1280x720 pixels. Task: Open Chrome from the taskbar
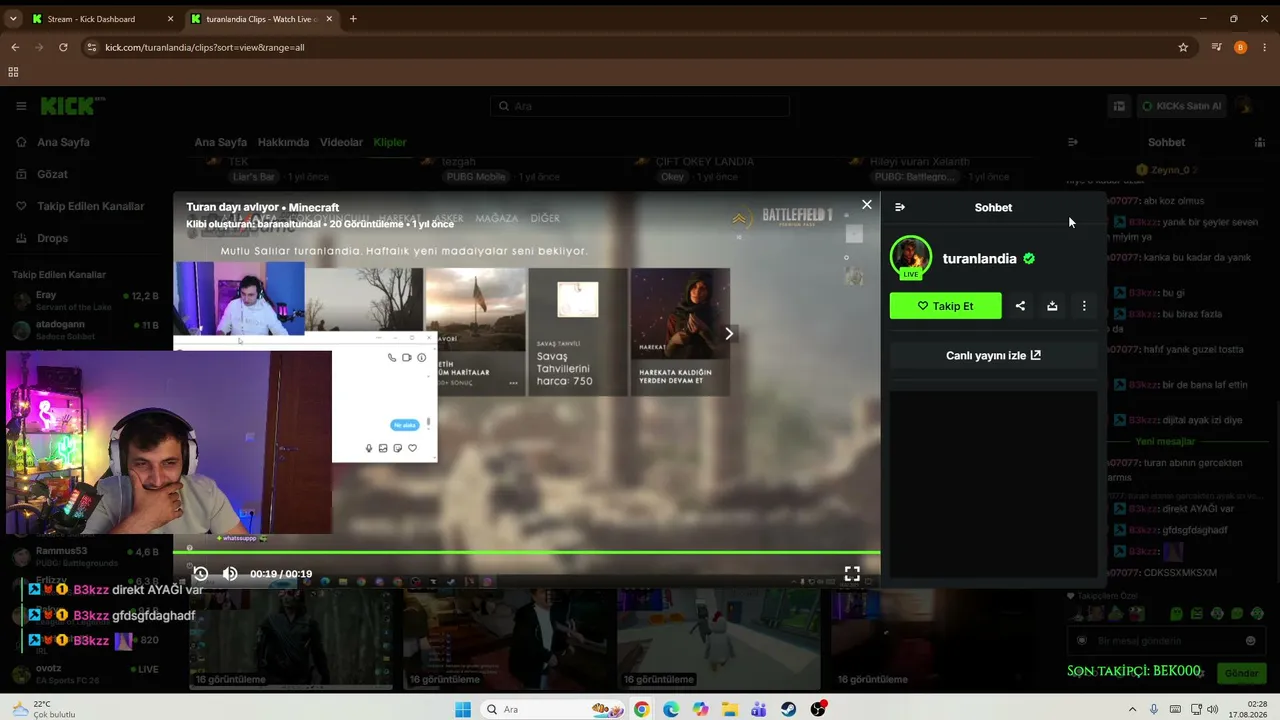[641, 709]
